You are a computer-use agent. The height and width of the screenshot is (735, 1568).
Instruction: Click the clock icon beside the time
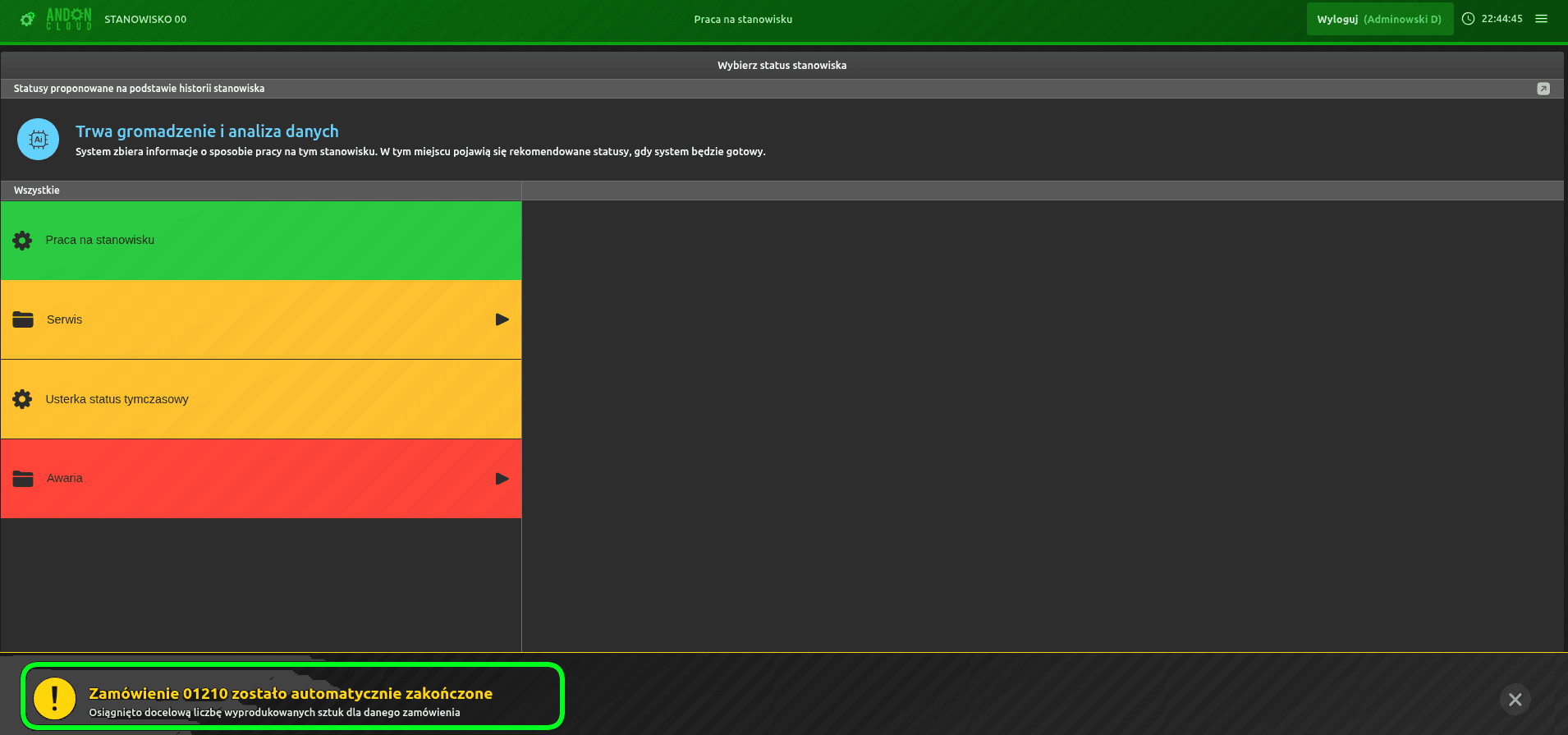(1468, 19)
